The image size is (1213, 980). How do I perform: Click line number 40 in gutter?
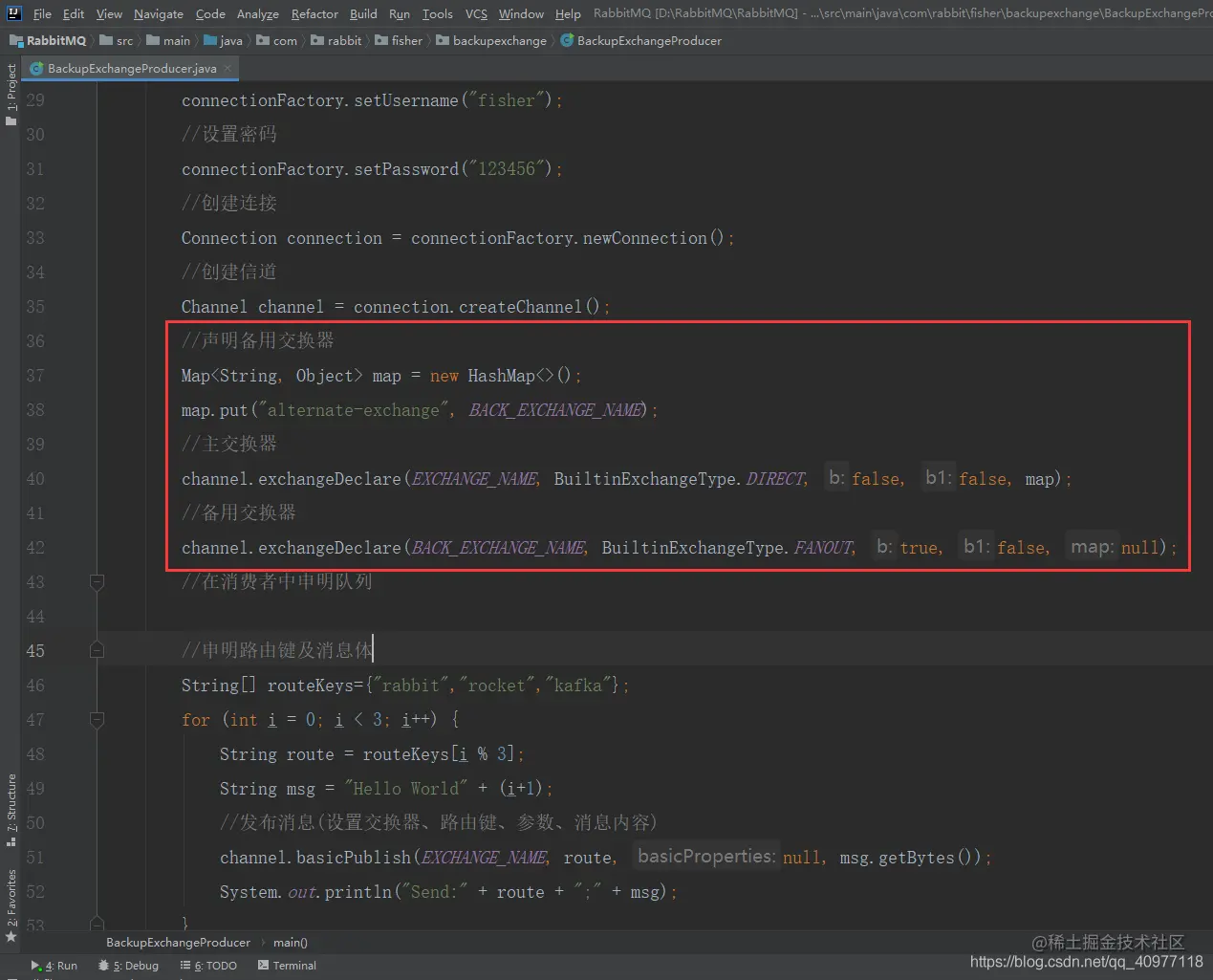pyautogui.click(x=35, y=479)
